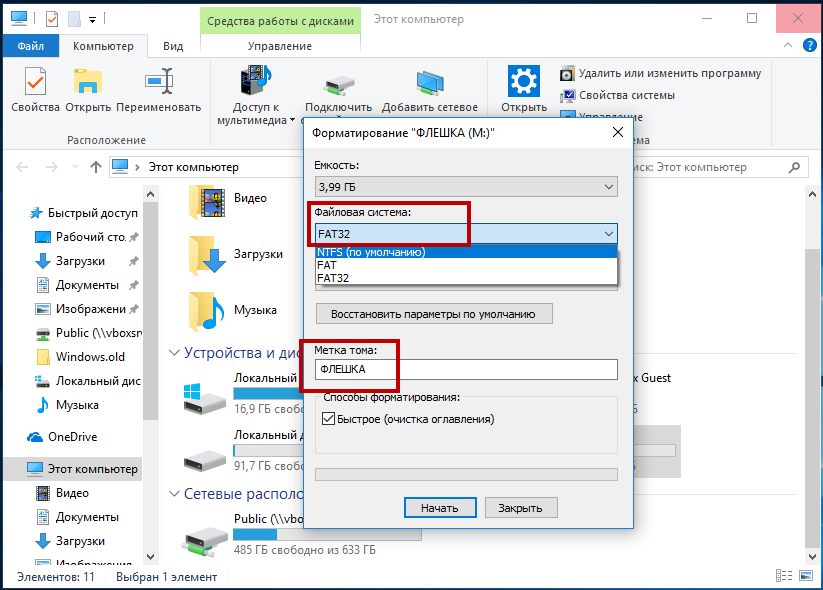Click the search magnifier icon

794,167
